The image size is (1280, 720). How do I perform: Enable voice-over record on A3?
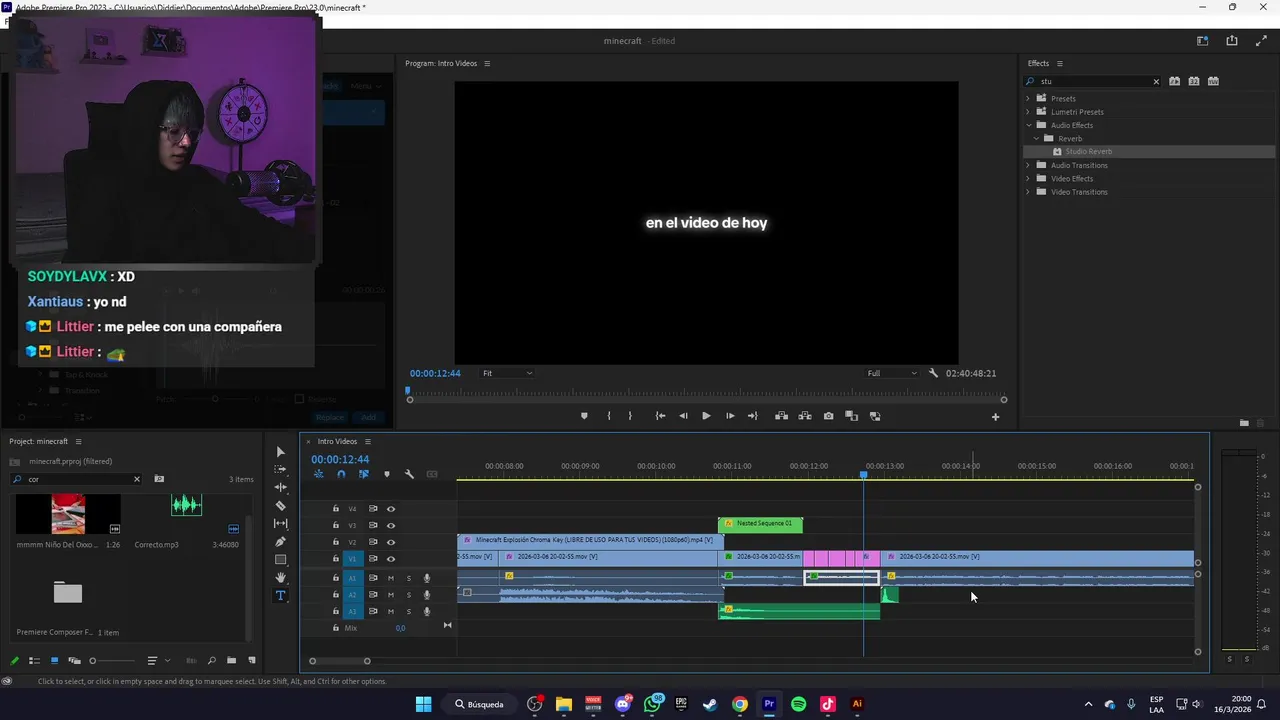click(426, 611)
